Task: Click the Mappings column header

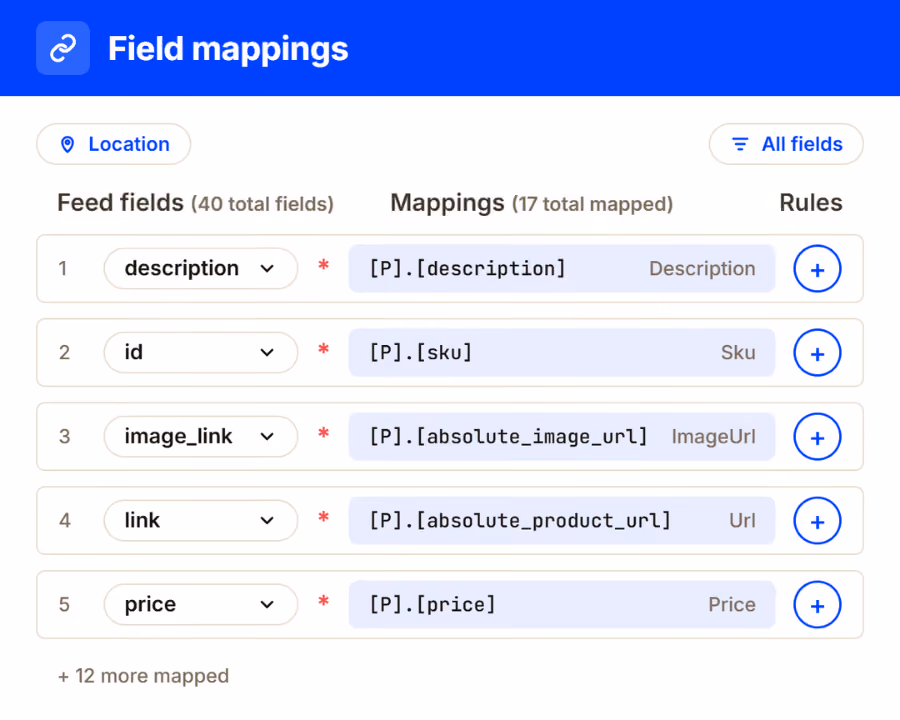Action: point(447,203)
